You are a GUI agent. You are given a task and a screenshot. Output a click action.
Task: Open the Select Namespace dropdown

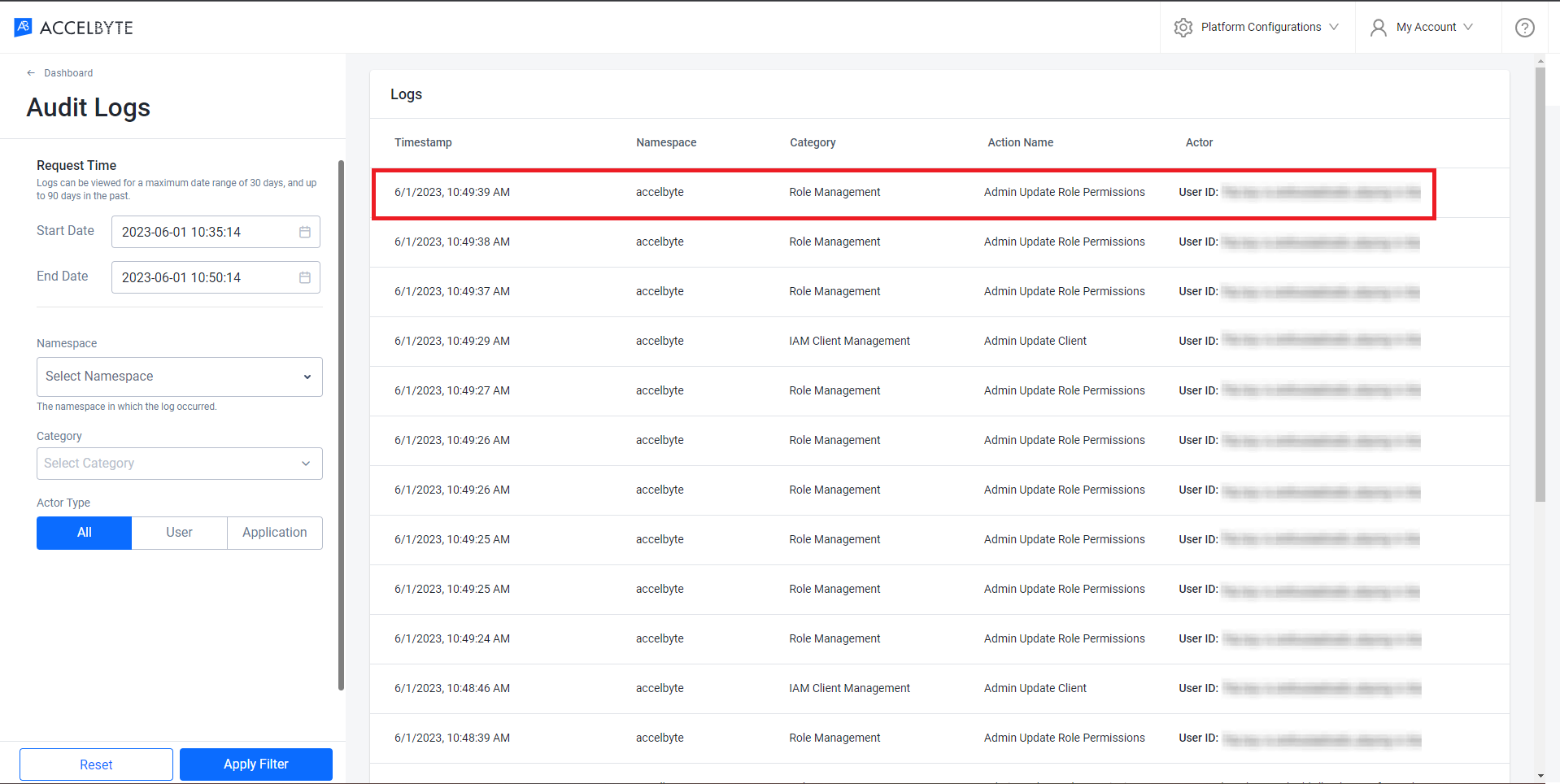tap(180, 377)
